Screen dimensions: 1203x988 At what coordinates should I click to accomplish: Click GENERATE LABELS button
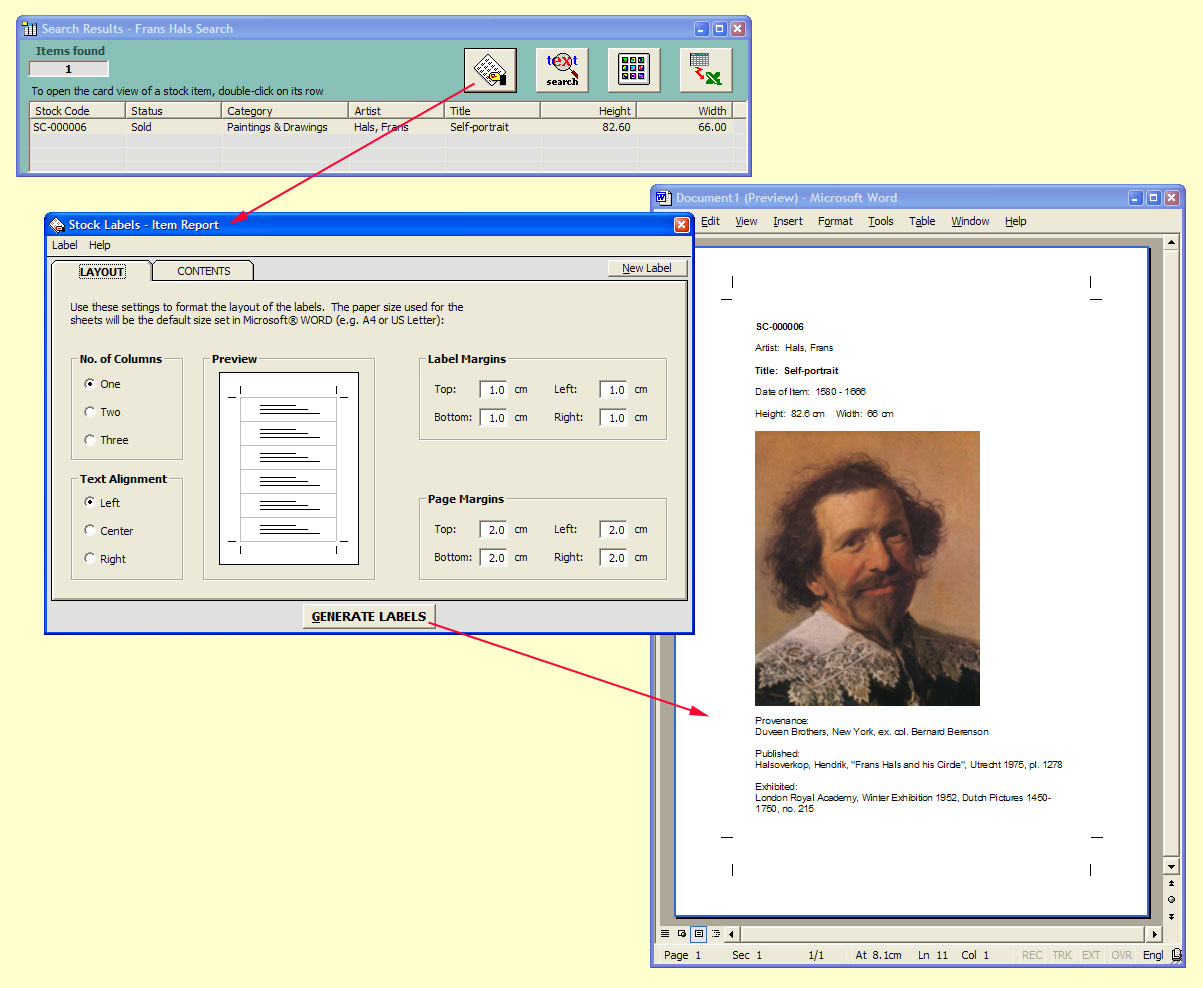(x=369, y=617)
